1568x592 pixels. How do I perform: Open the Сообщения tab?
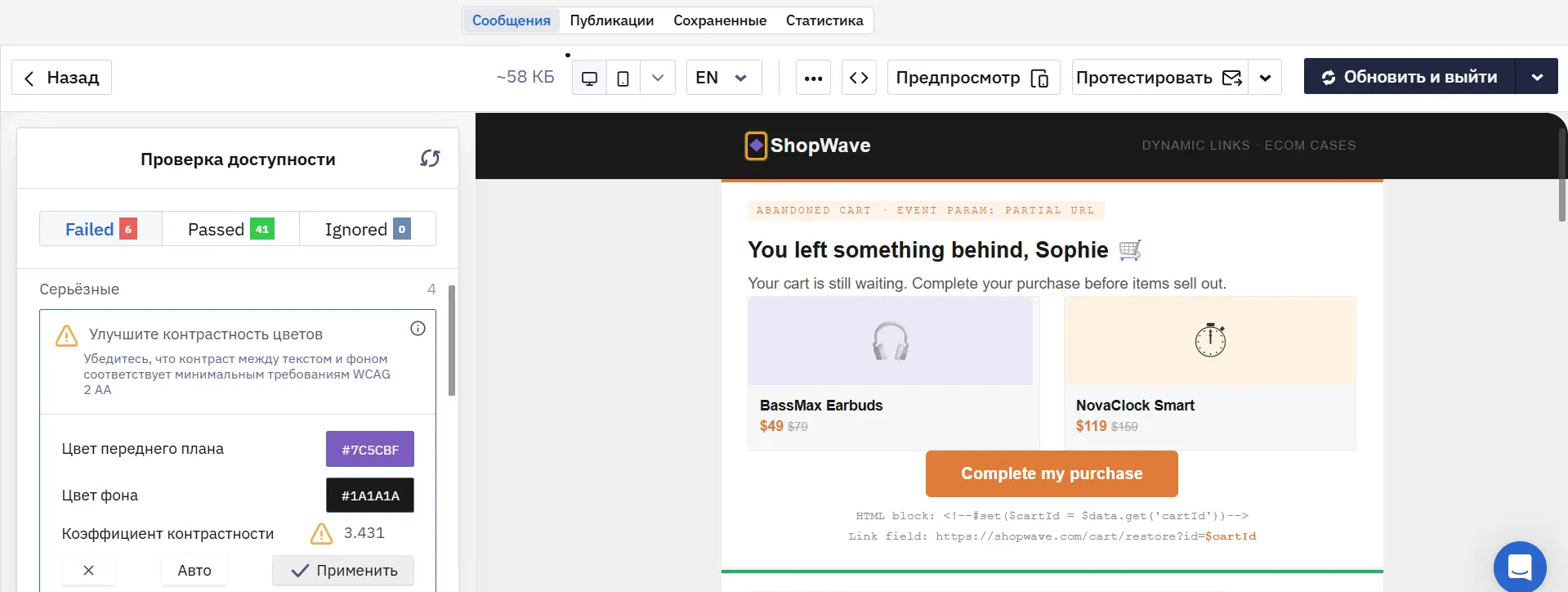(511, 20)
